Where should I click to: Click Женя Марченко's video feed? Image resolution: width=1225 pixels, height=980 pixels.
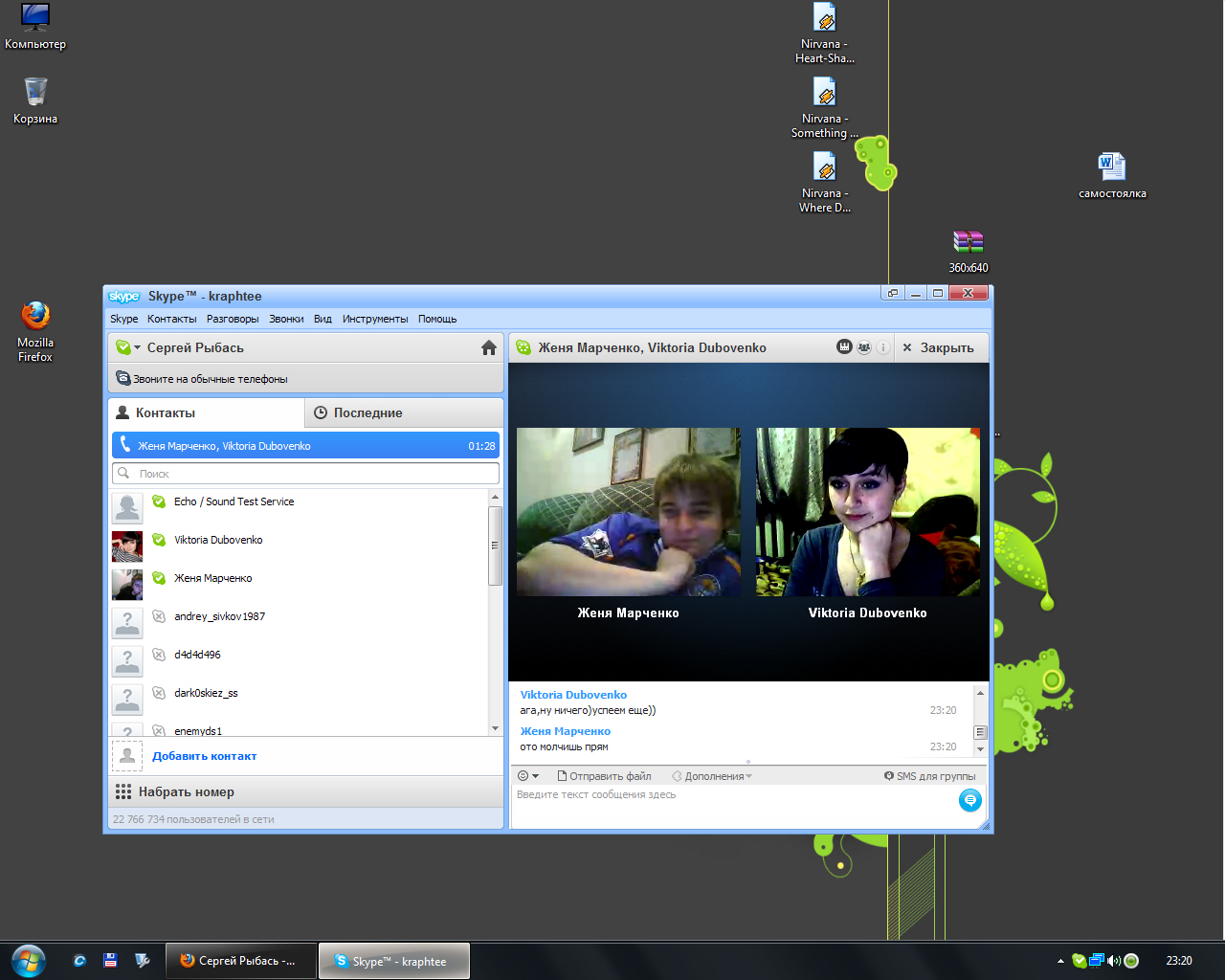[x=629, y=512]
